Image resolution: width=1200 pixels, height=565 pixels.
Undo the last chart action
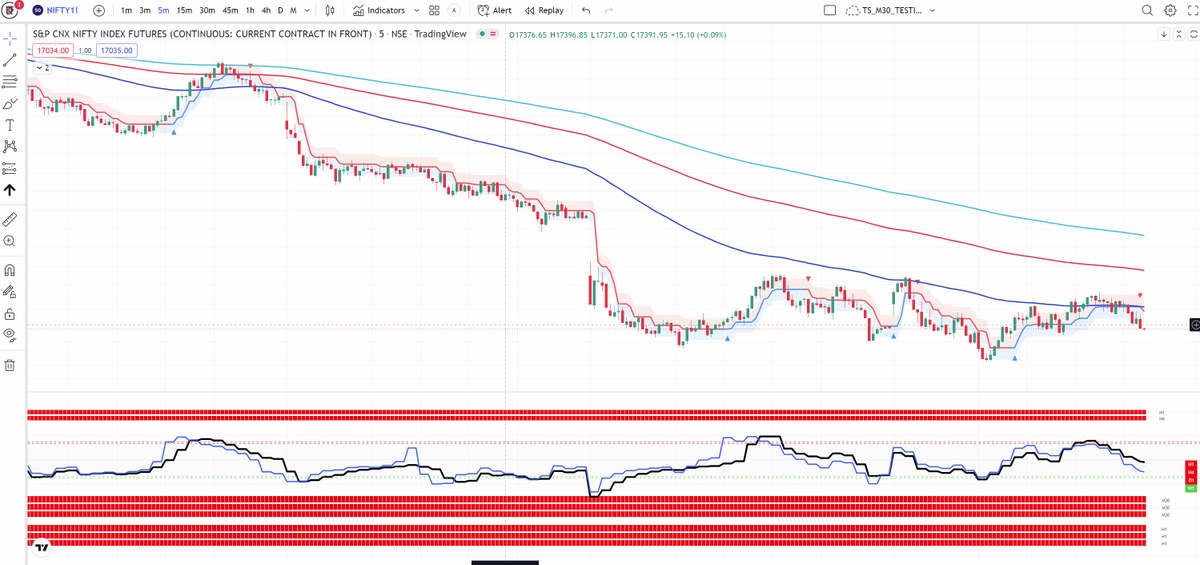586,10
